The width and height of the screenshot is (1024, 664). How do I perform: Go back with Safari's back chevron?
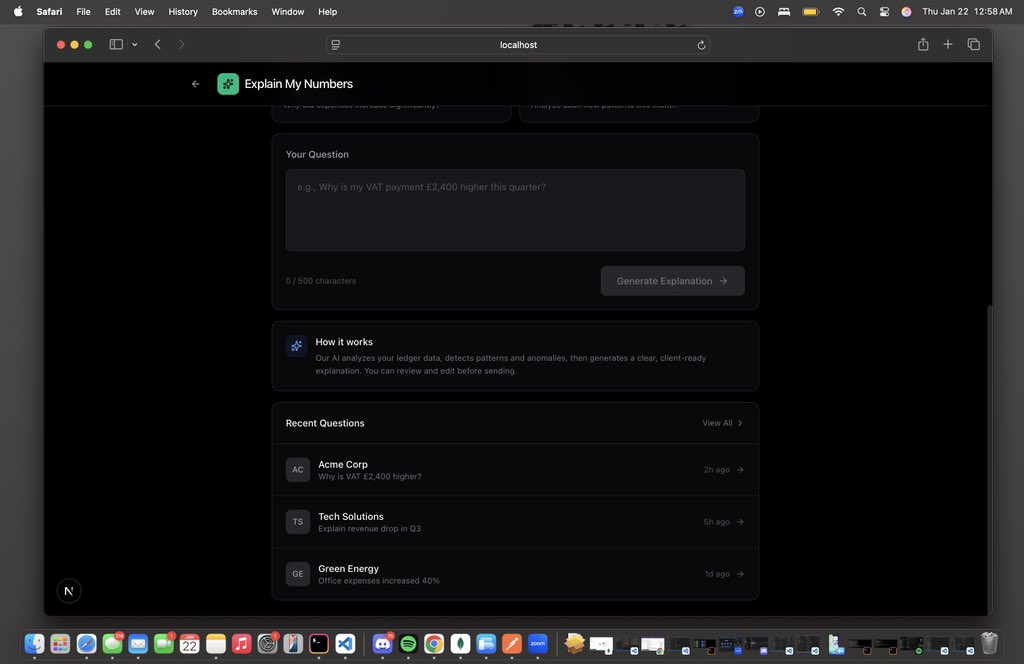157,44
